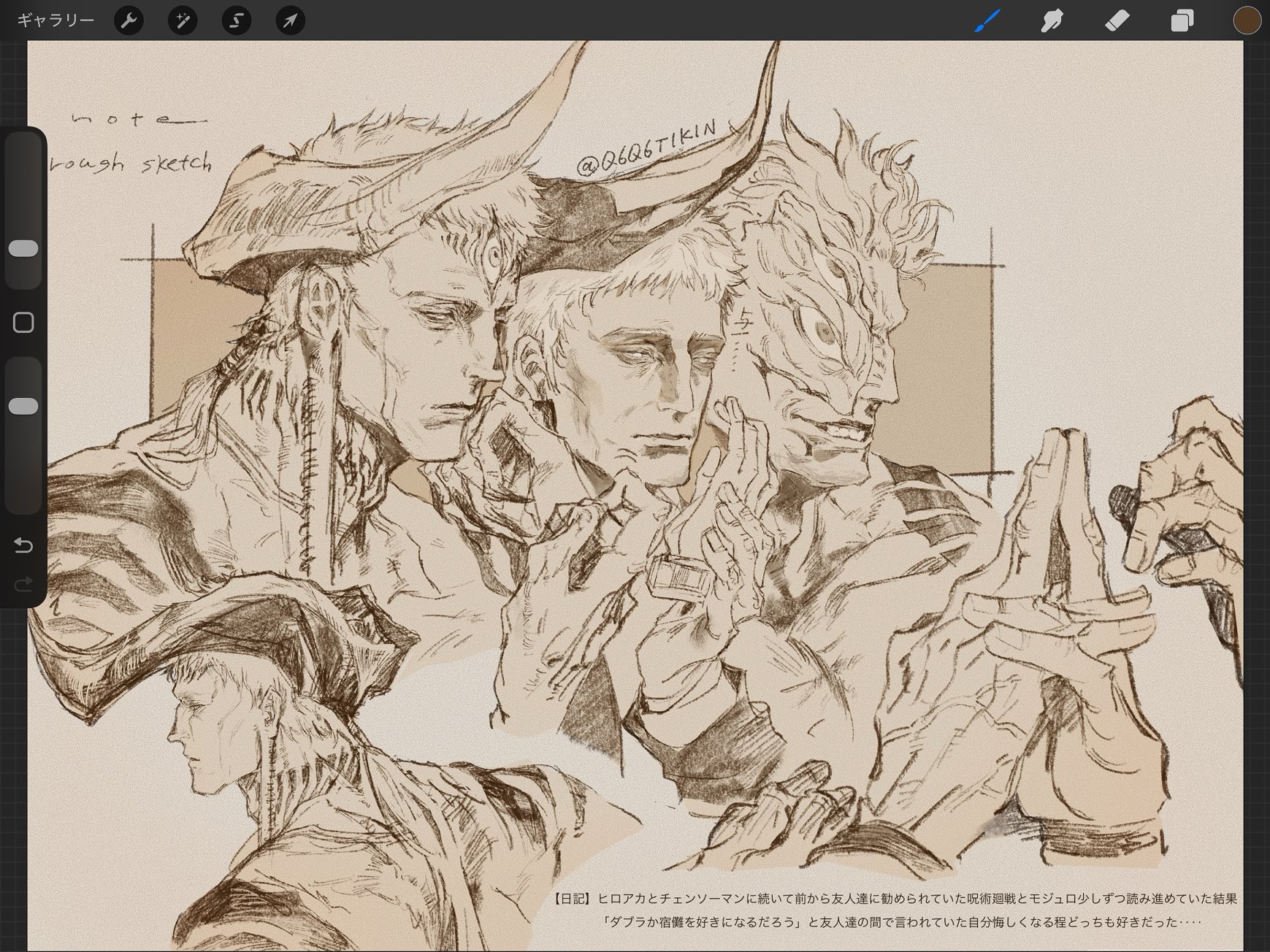
Task: Open the Layers panel
Action: click(1182, 20)
